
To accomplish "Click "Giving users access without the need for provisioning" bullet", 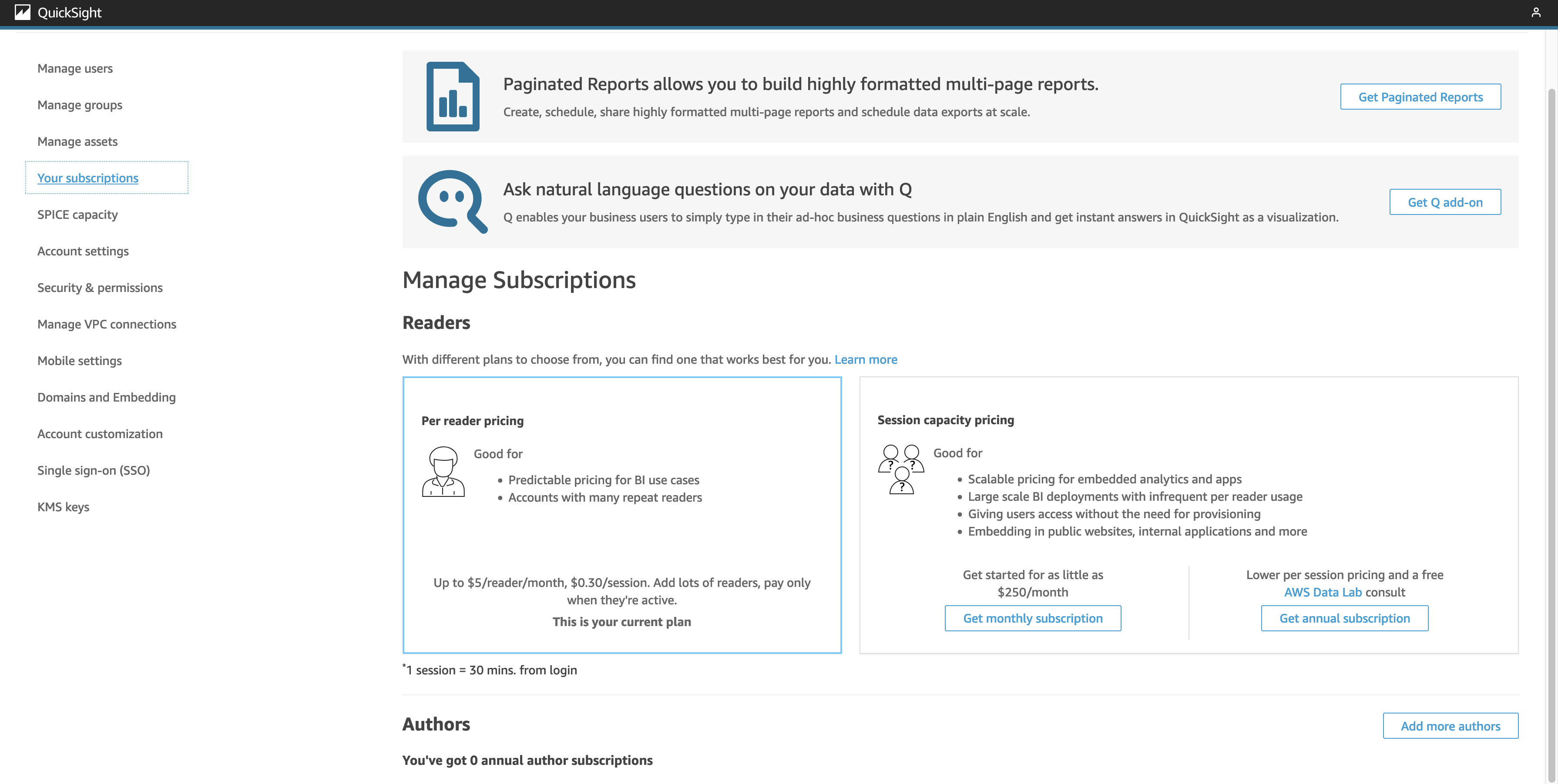I will coord(1114,514).
